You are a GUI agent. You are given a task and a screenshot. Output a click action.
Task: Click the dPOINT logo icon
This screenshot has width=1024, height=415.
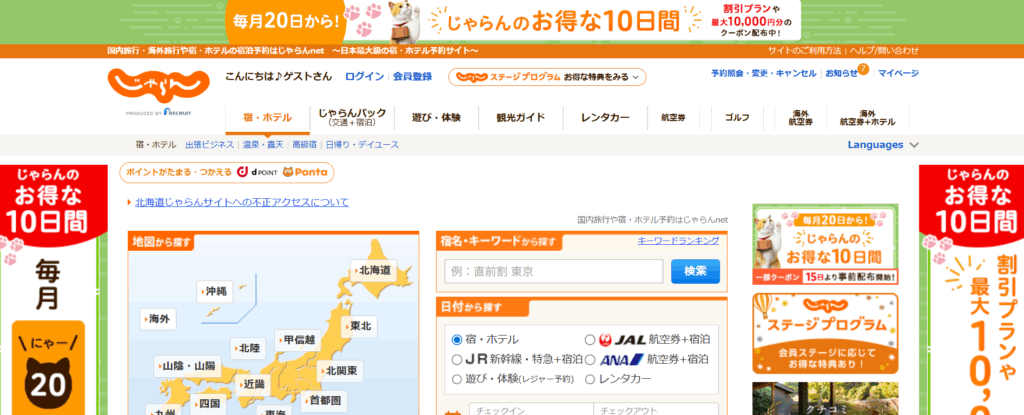pos(257,173)
